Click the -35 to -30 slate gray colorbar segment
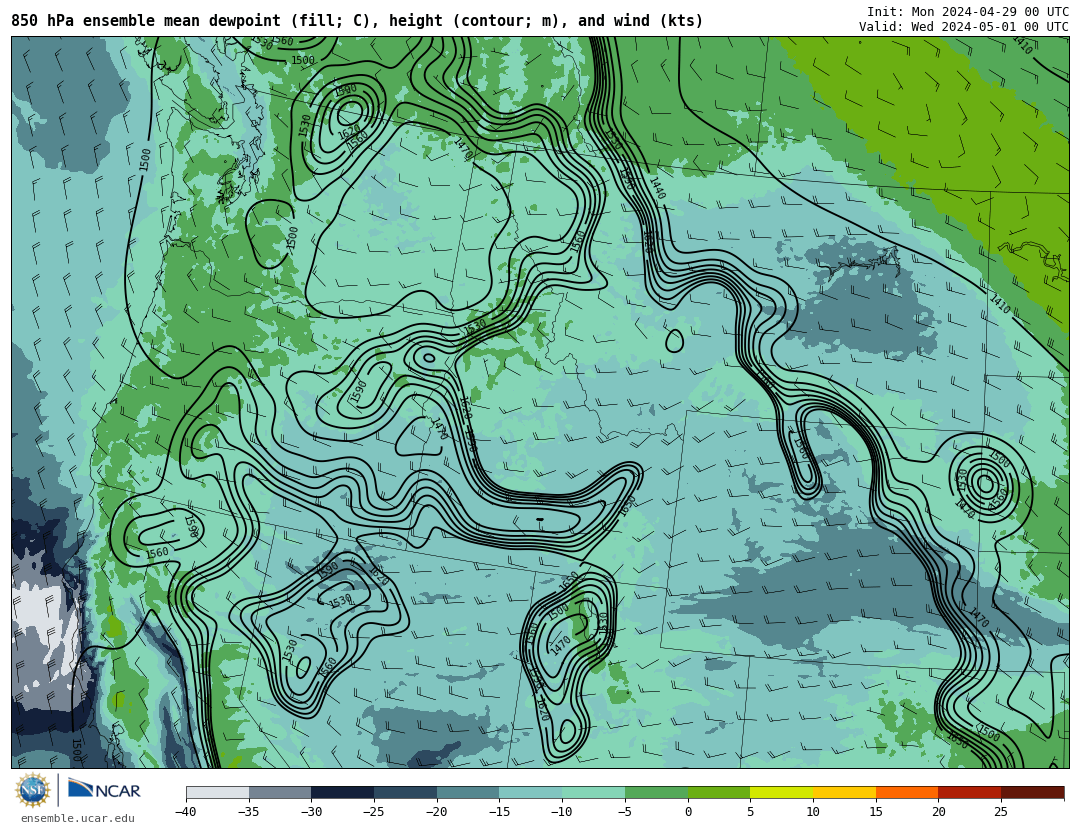Image resolution: width=1080 pixels, height=831 pixels. click(x=280, y=792)
